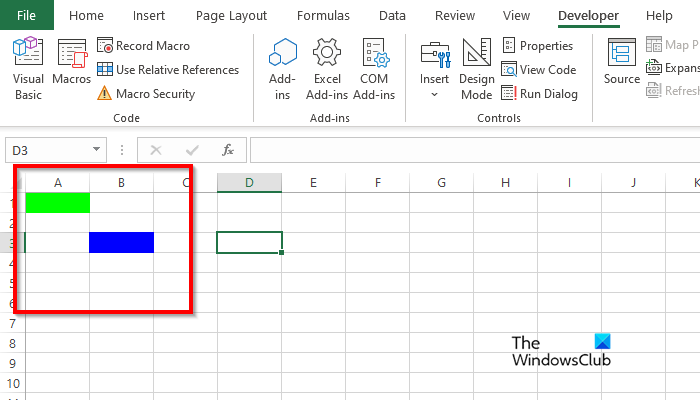Image resolution: width=700 pixels, height=400 pixels.
Task: Open the File menu
Action: point(27,15)
